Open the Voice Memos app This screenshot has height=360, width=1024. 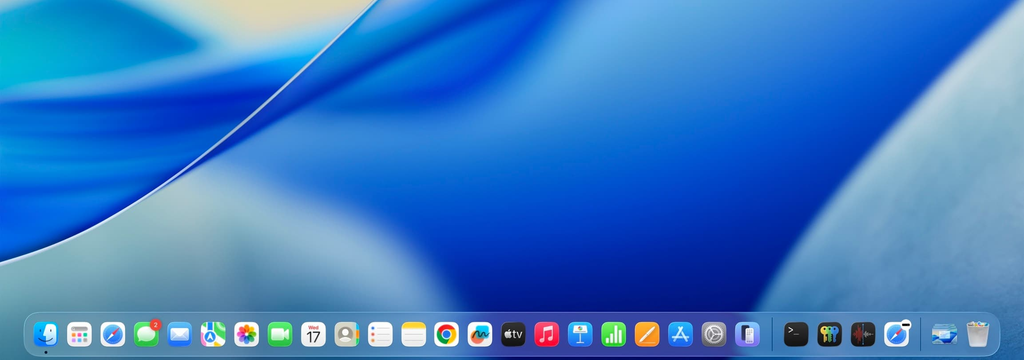863,335
